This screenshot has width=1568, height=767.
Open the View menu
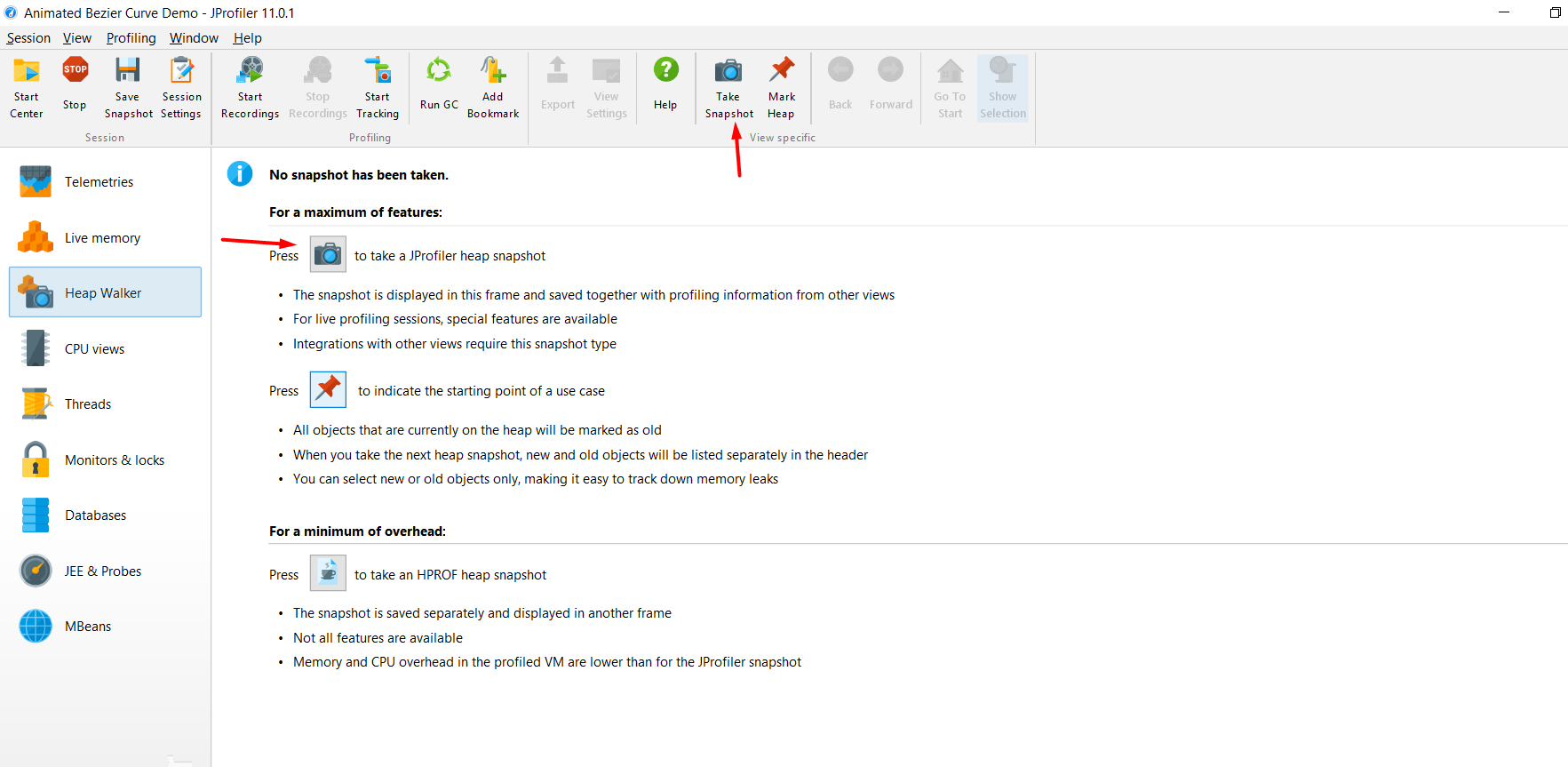pos(77,38)
